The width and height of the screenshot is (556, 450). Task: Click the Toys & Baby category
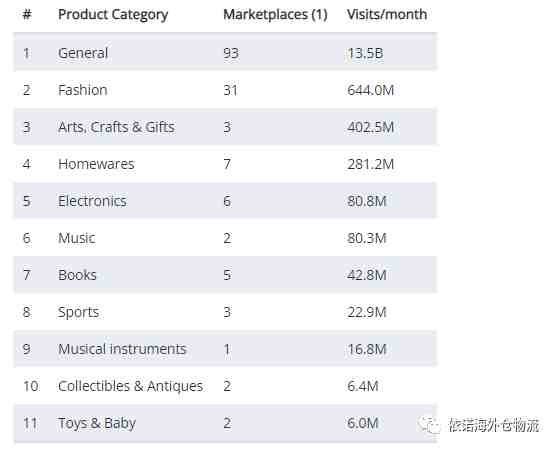97,423
